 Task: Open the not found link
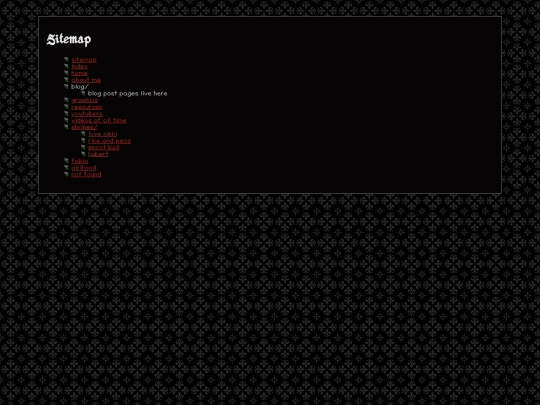click(86, 174)
